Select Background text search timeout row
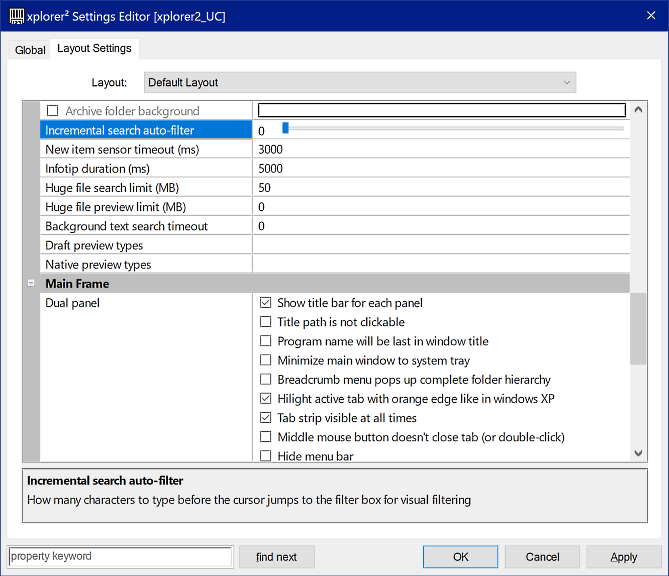This screenshot has width=669, height=576. 146,226
